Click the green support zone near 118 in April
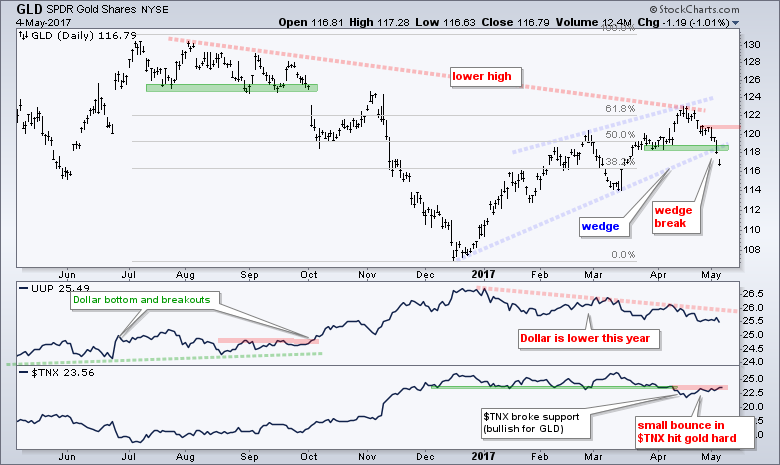Viewport: 780px width, 465px height. click(686, 148)
